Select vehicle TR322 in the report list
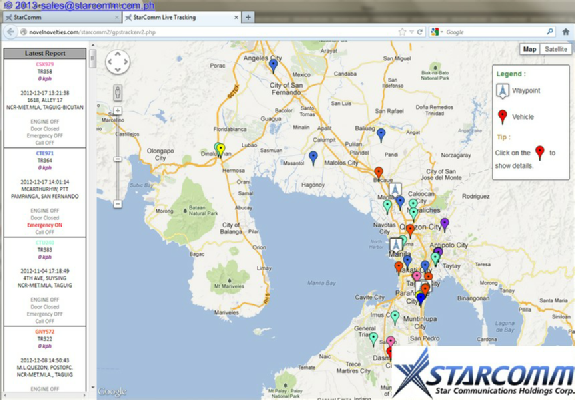Screen dimensions: 575x400 tap(45, 339)
